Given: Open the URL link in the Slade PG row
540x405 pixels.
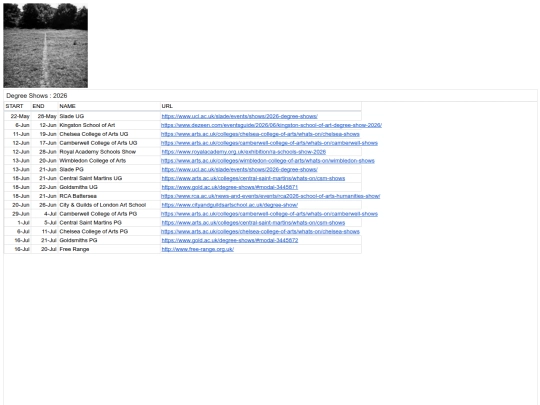Looking at the screenshot, I should pyautogui.click(x=239, y=169).
